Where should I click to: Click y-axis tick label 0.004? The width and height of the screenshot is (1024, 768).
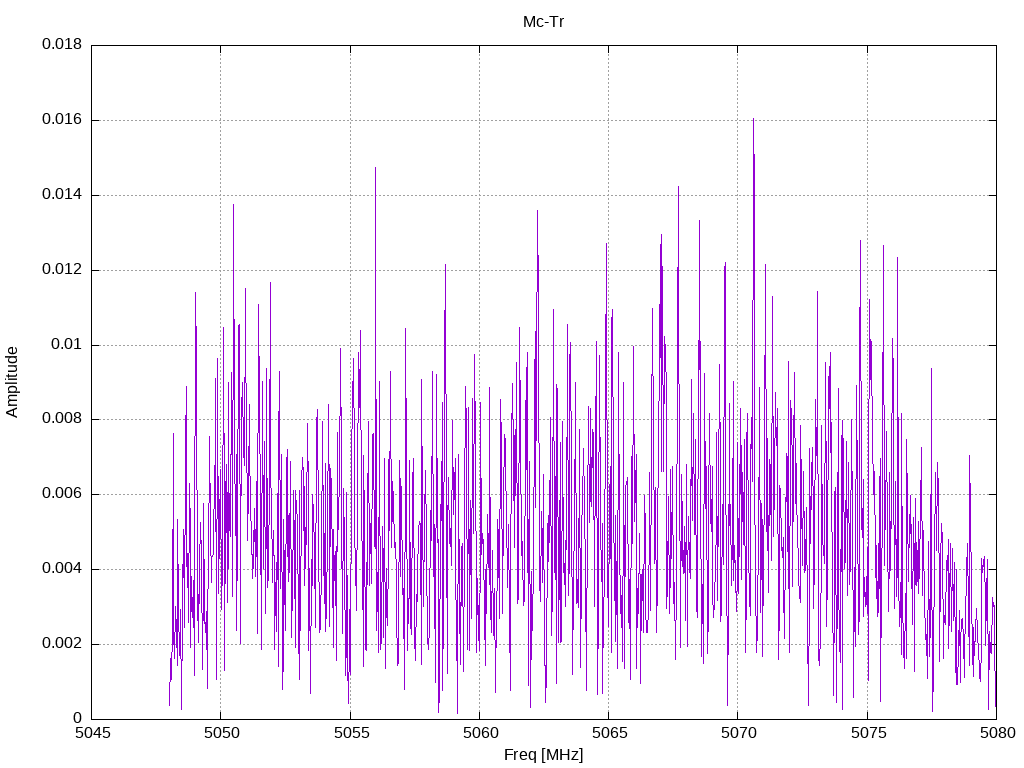pyautogui.click(x=62, y=569)
